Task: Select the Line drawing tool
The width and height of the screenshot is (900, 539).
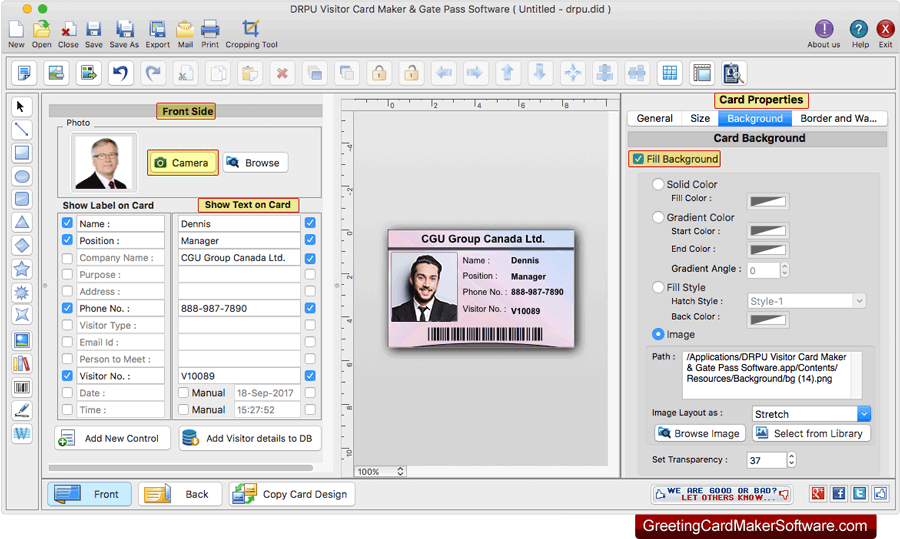Action: (x=21, y=130)
